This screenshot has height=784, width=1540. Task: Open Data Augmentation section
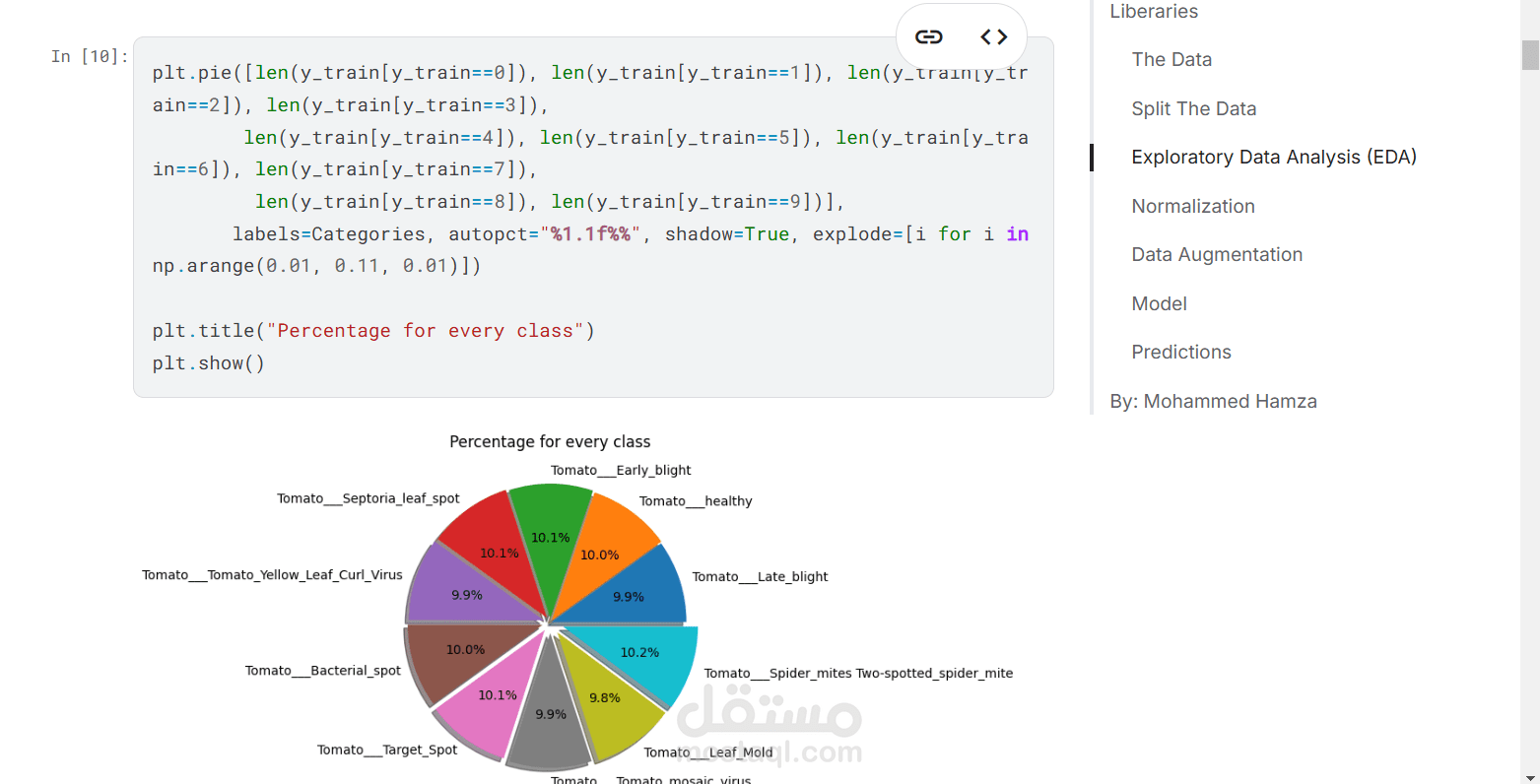1217,255
